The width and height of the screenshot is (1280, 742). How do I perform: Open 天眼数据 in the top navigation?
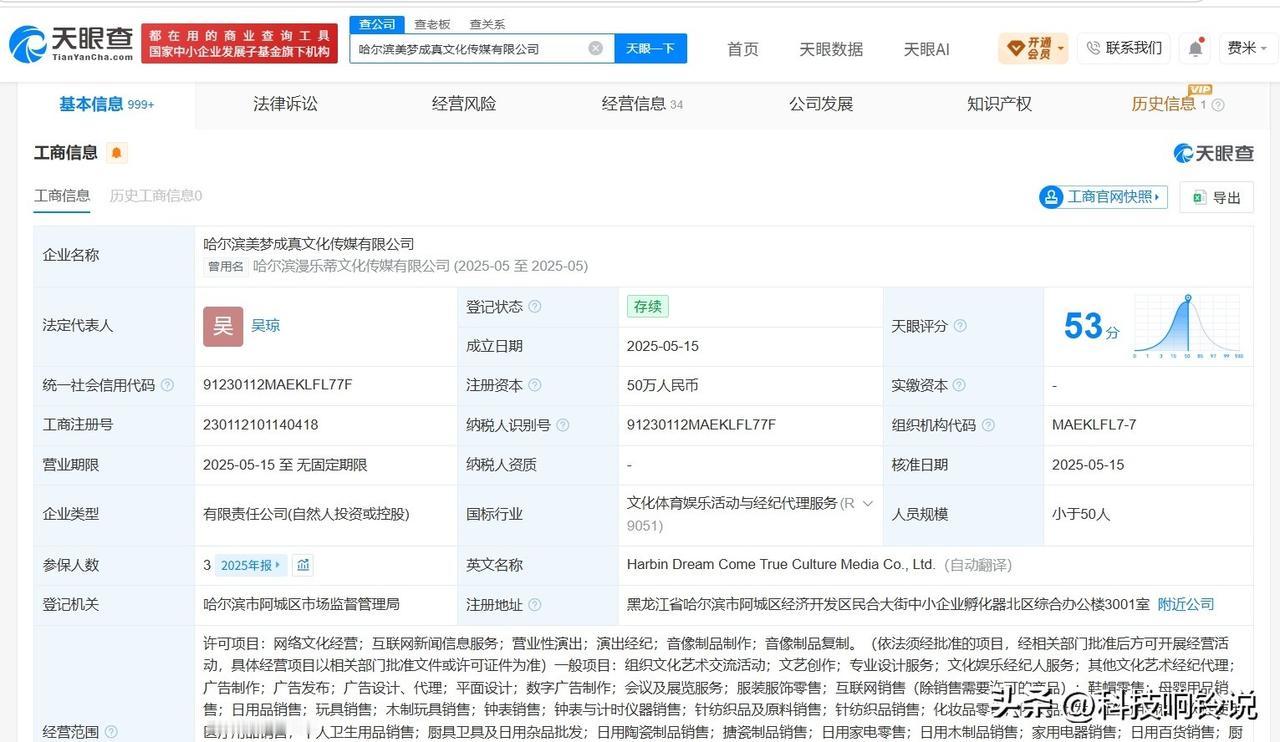pyautogui.click(x=831, y=49)
